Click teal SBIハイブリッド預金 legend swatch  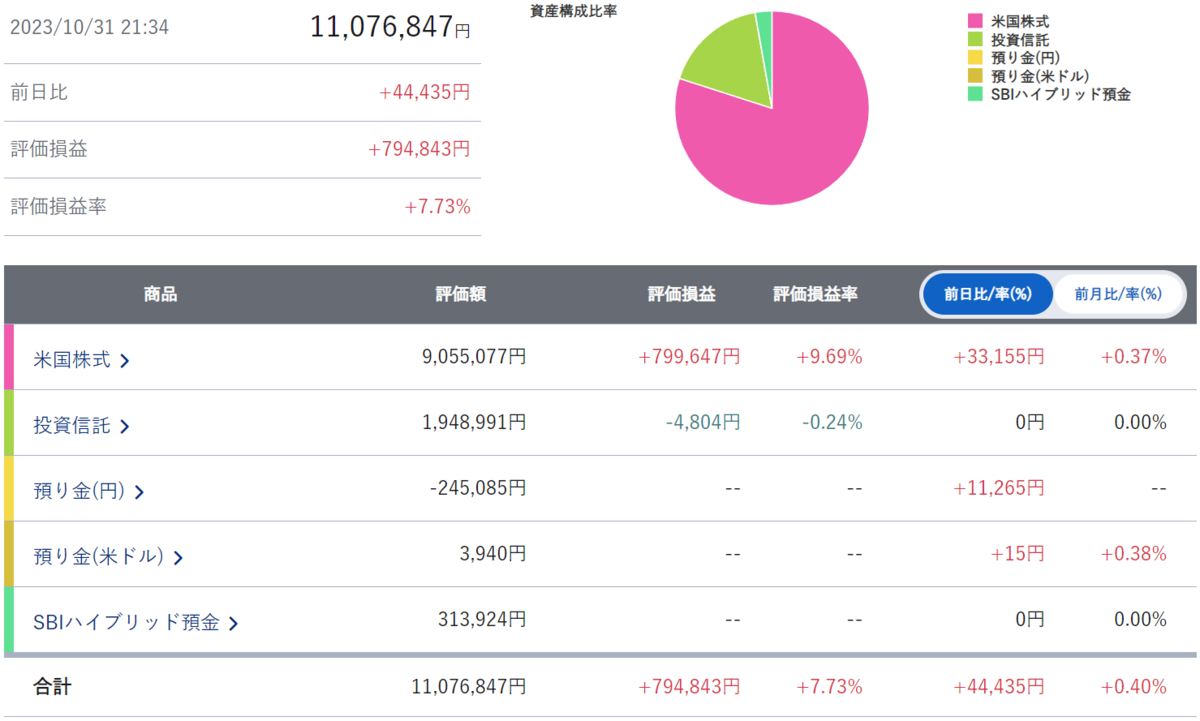(x=975, y=95)
